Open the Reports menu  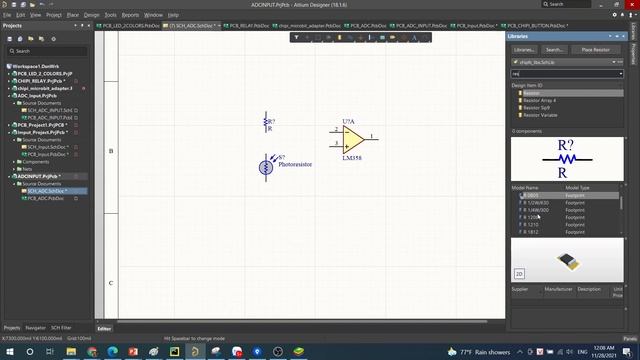click(x=130, y=15)
